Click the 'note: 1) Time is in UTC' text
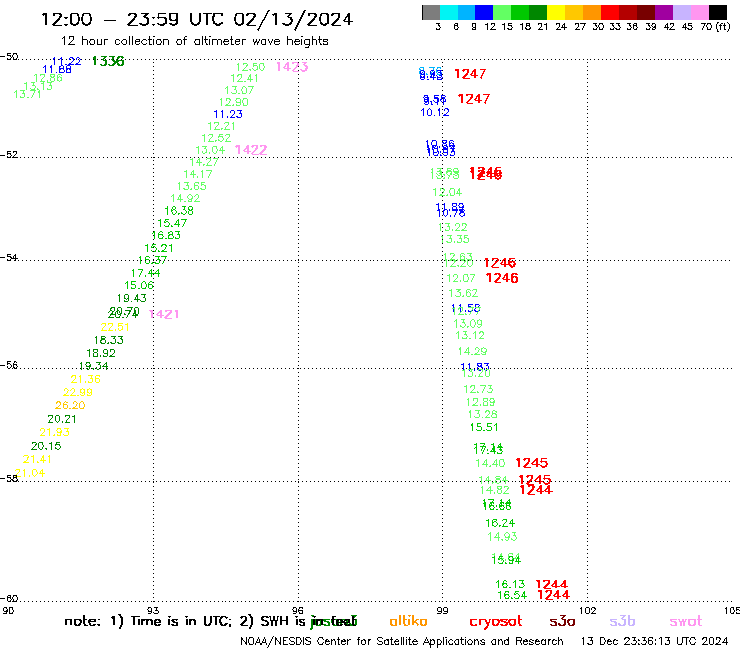740x650 pixels. click(148, 621)
